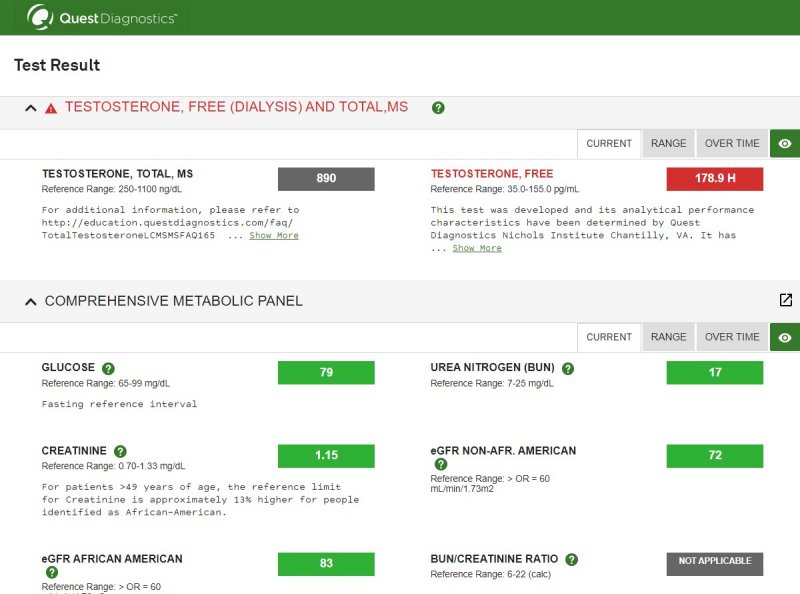The height and width of the screenshot is (594, 800).
Task: Click the NOT APPLICABLE result badge
Action: (x=715, y=564)
